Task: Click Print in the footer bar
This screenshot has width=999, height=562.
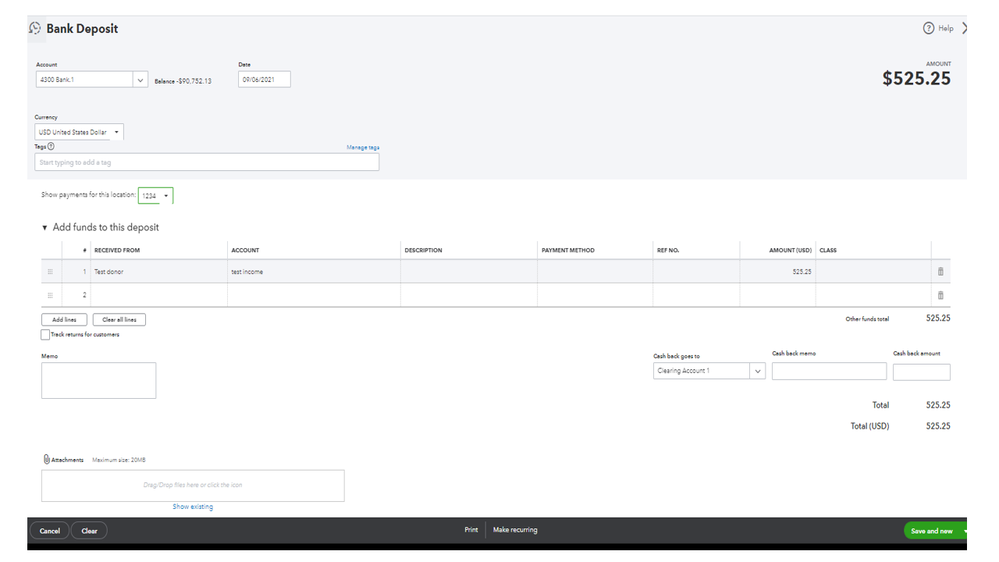Action: 471,530
